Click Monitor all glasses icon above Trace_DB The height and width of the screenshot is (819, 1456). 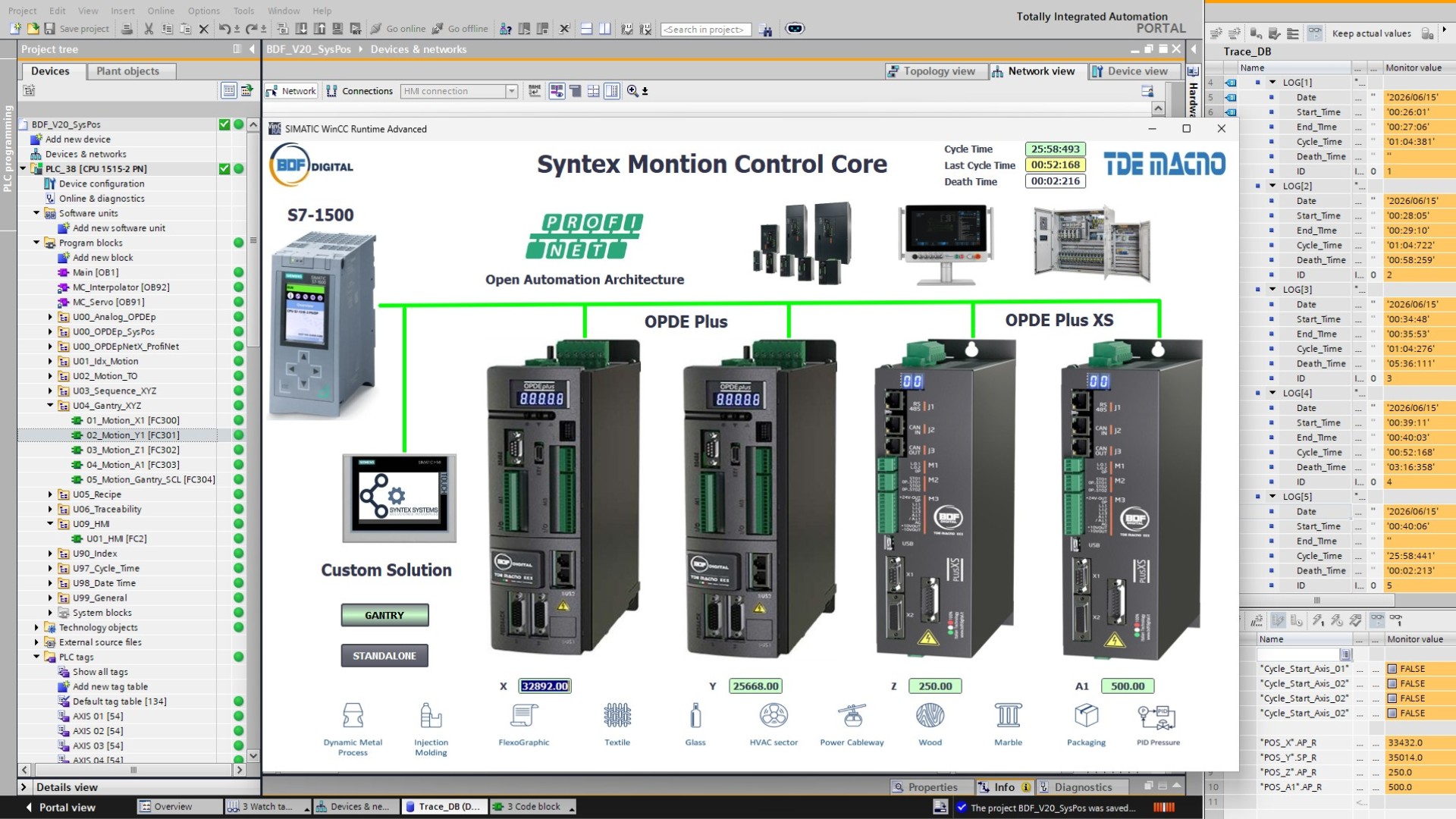point(1315,33)
